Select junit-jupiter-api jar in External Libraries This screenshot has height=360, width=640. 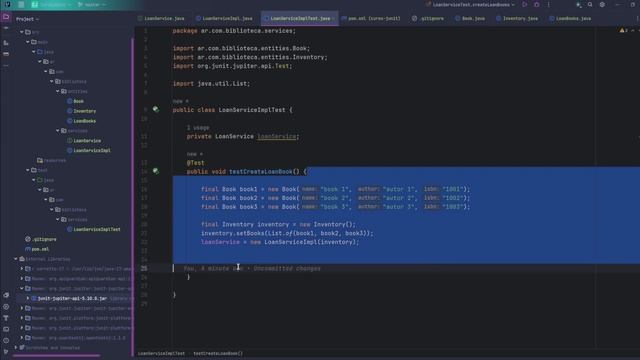point(72,298)
